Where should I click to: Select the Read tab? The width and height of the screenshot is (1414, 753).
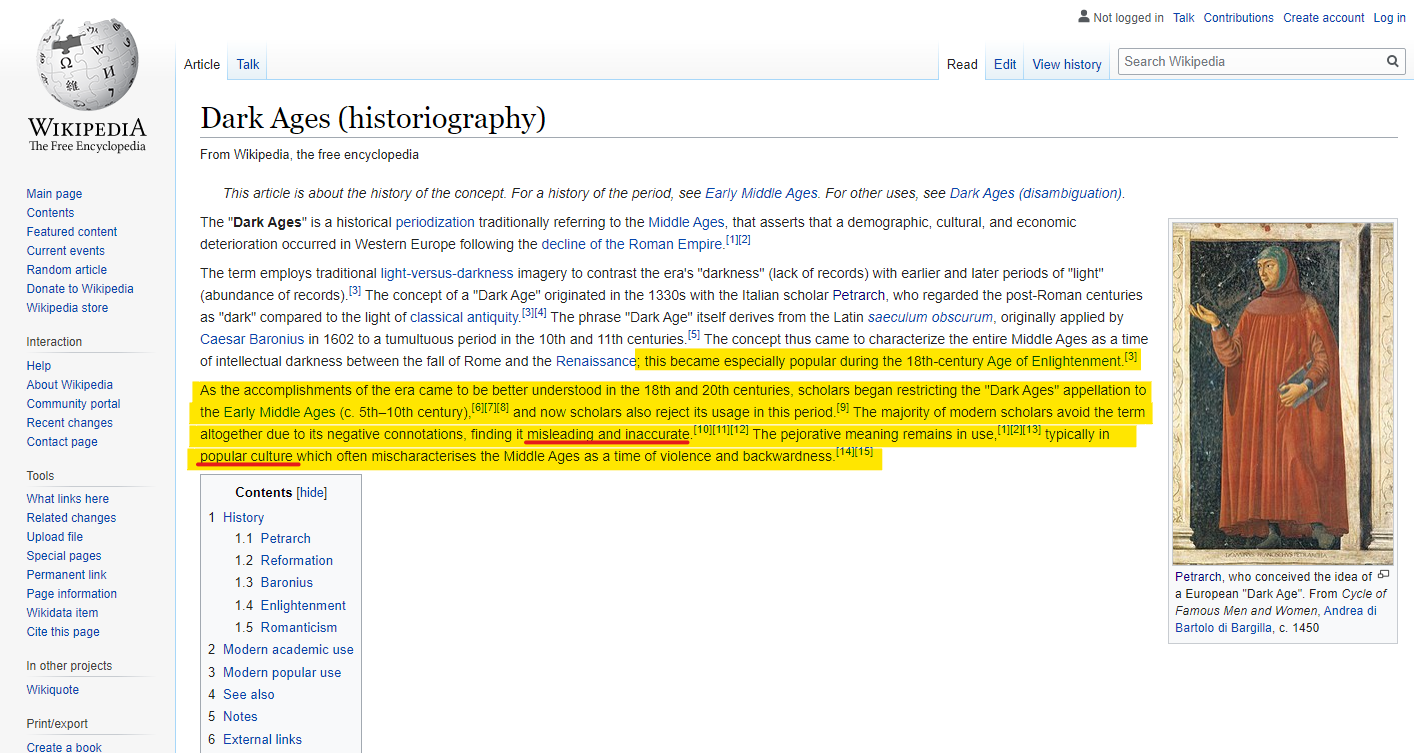[962, 64]
